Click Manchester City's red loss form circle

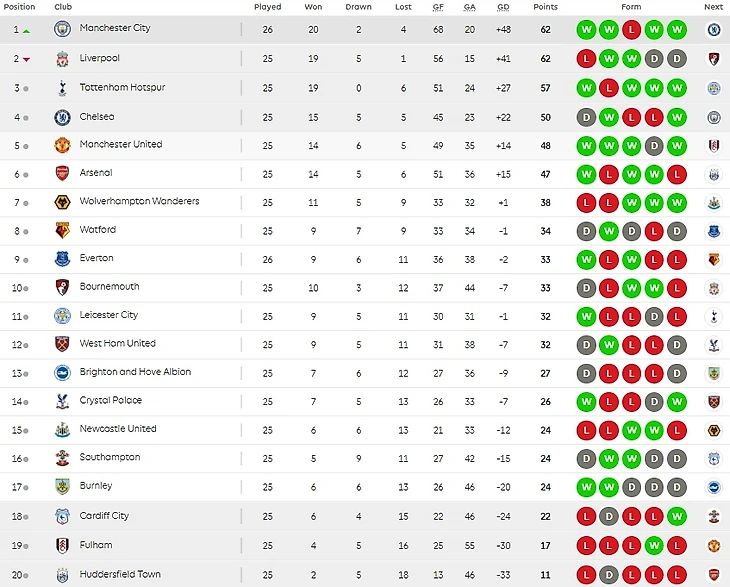coord(631,29)
